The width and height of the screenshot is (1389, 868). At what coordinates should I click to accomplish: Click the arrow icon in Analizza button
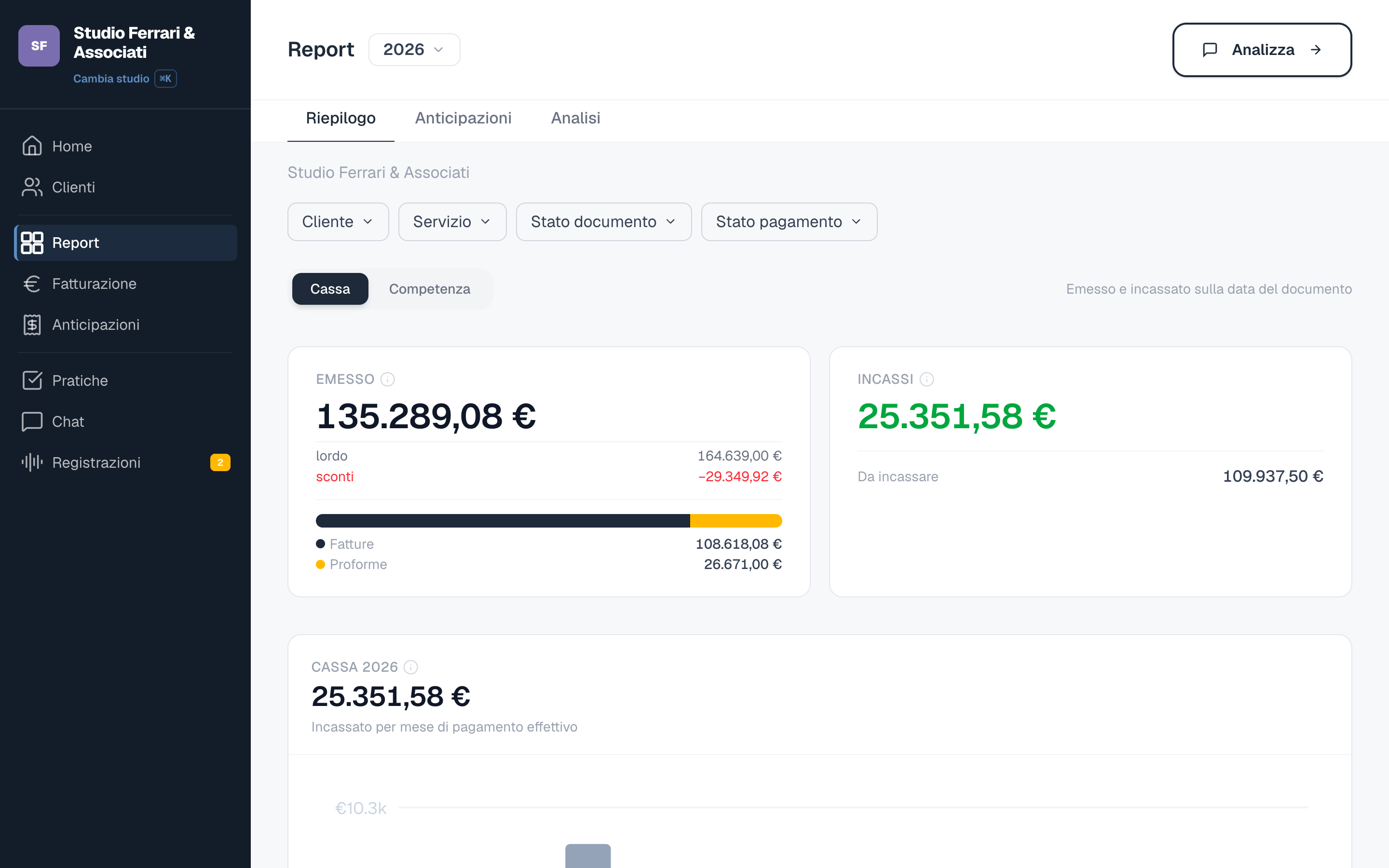(x=1316, y=50)
